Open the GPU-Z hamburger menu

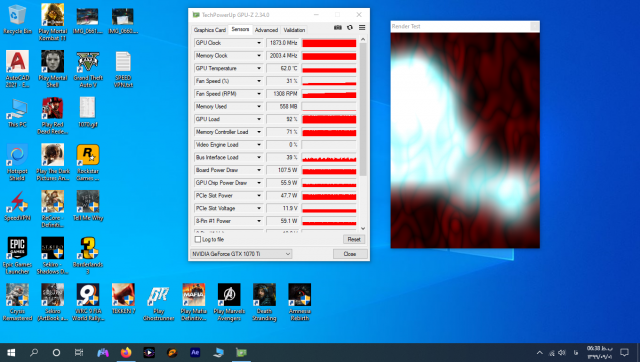[362, 28]
